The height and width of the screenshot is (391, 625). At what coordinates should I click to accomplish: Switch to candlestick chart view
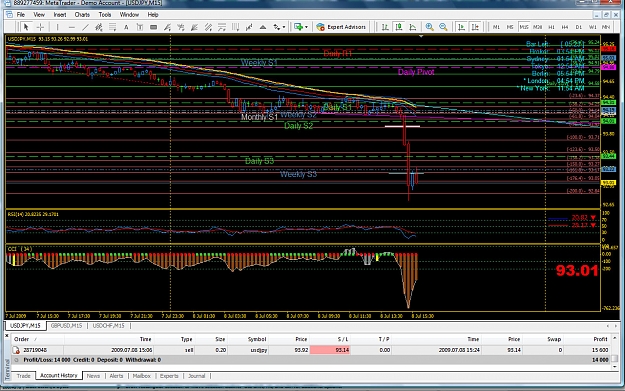tap(399, 27)
